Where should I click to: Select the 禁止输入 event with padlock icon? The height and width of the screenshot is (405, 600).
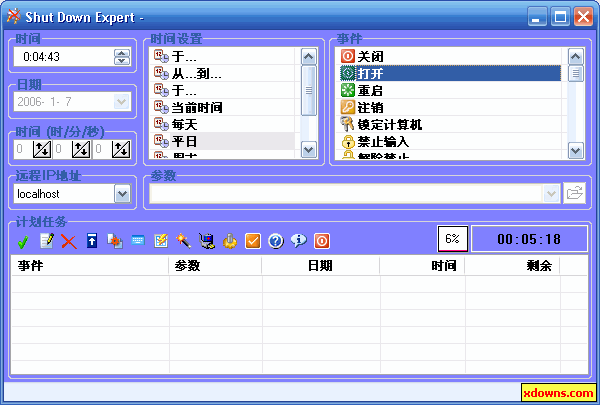tap(450, 142)
